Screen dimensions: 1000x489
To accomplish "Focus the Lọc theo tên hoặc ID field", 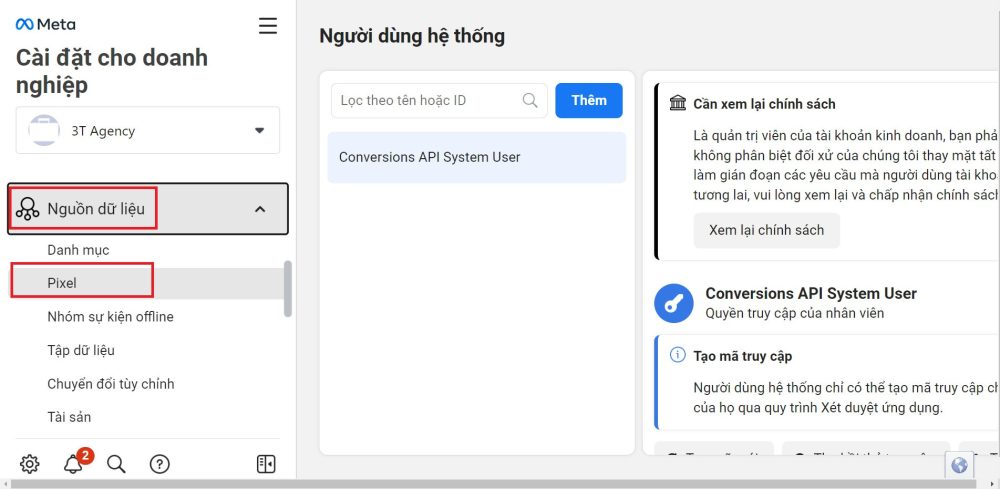I will (439, 100).
